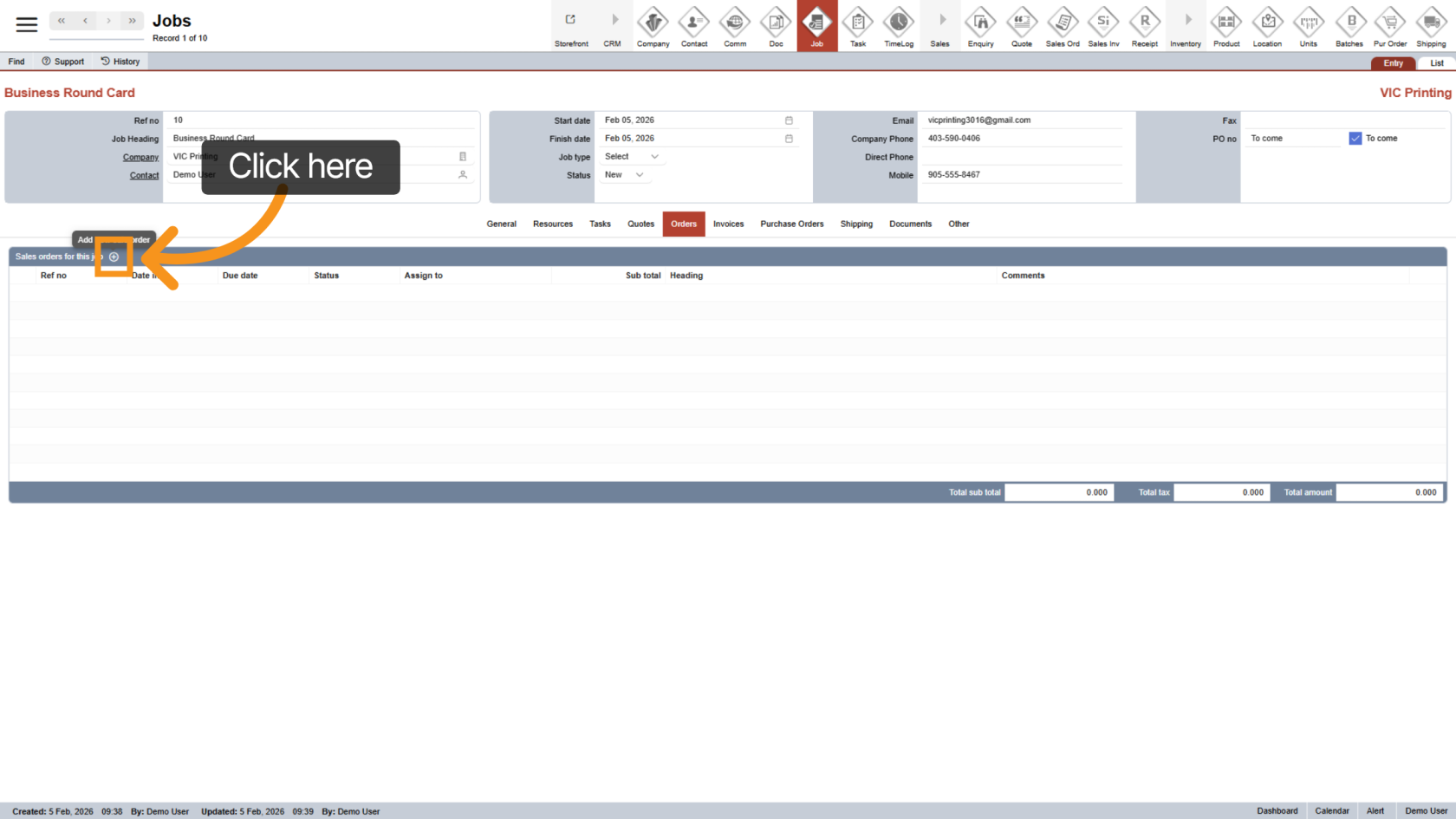Open the Quote module icon
Screen dimensions: 1456x819
pyautogui.click(x=1021, y=26)
